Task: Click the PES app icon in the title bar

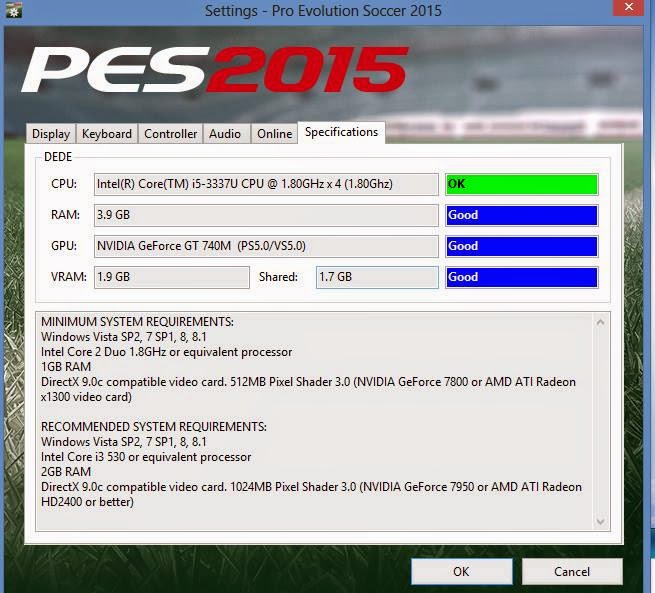Action: pyautogui.click(x=14, y=10)
